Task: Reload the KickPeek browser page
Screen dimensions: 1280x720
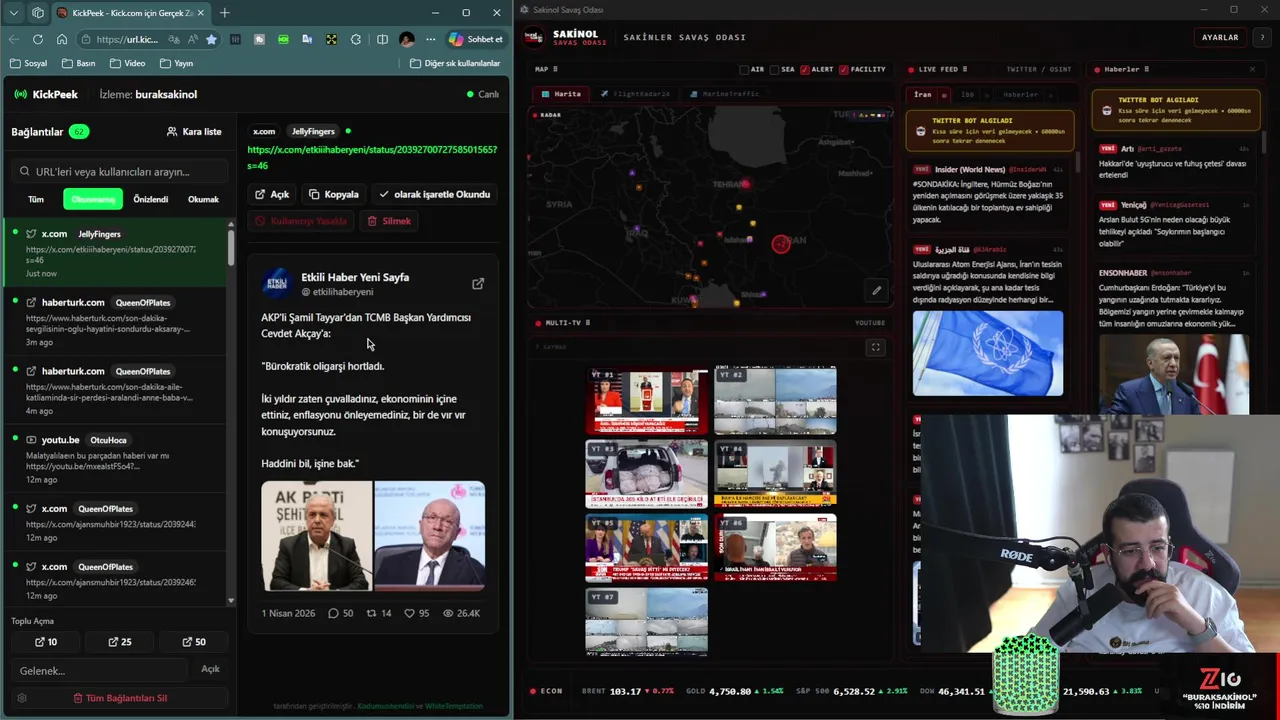Action: (x=38, y=39)
